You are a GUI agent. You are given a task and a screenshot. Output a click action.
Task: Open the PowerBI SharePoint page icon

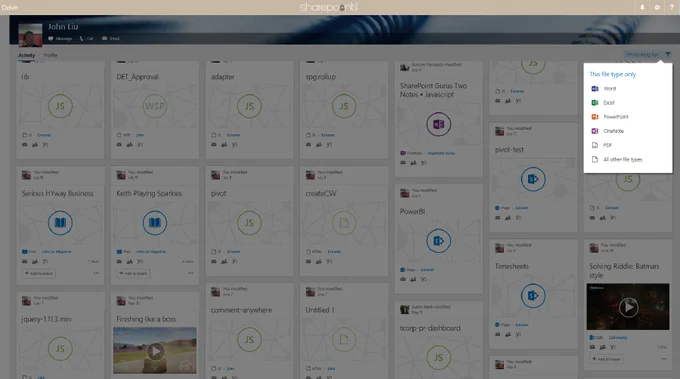pyautogui.click(x=438, y=241)
